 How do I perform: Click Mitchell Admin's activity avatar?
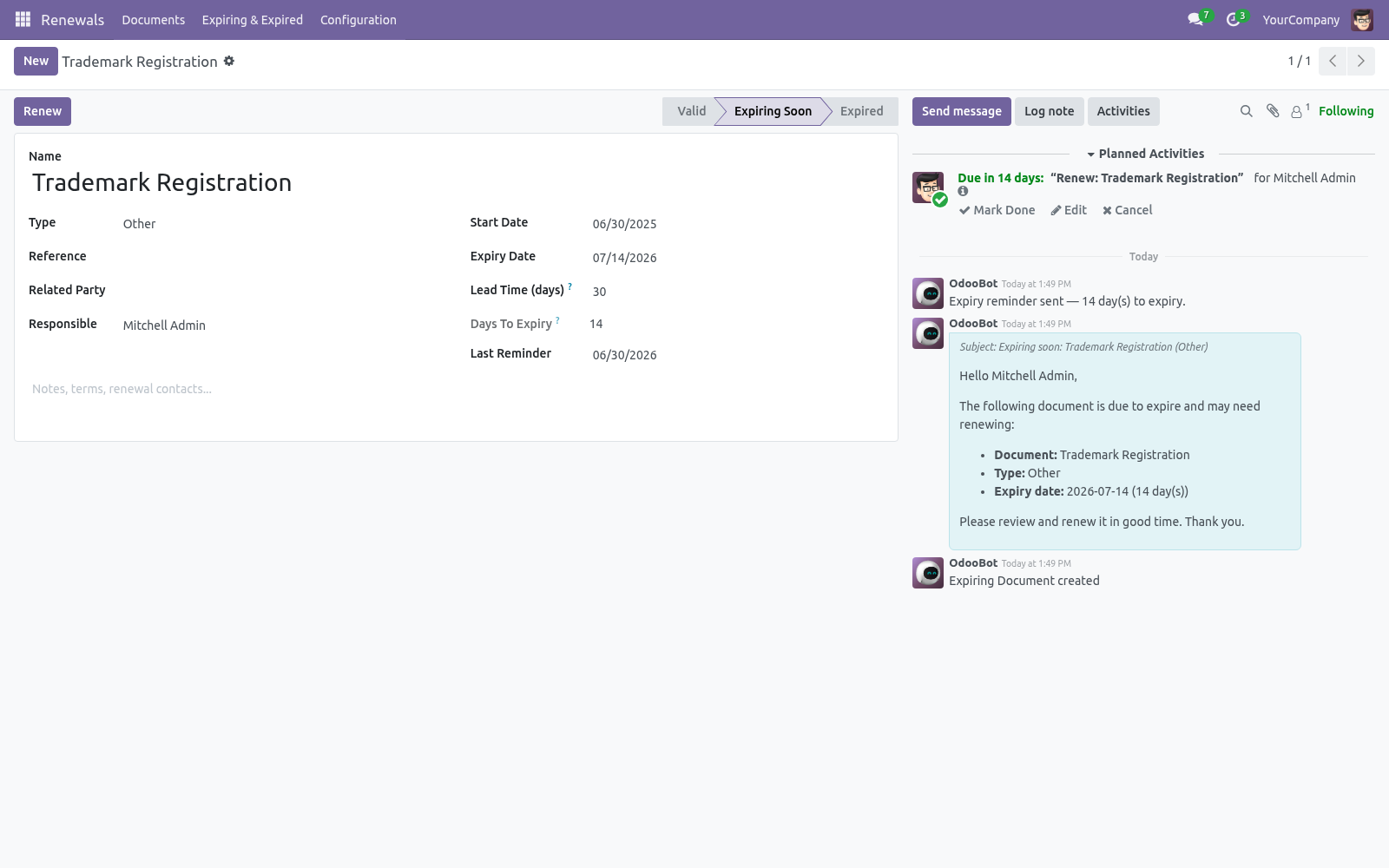click(x=928, y=187)
